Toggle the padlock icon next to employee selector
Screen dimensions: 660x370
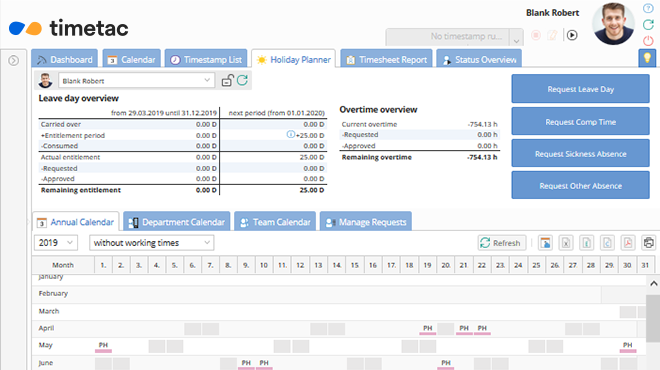(x=227, y=80)
